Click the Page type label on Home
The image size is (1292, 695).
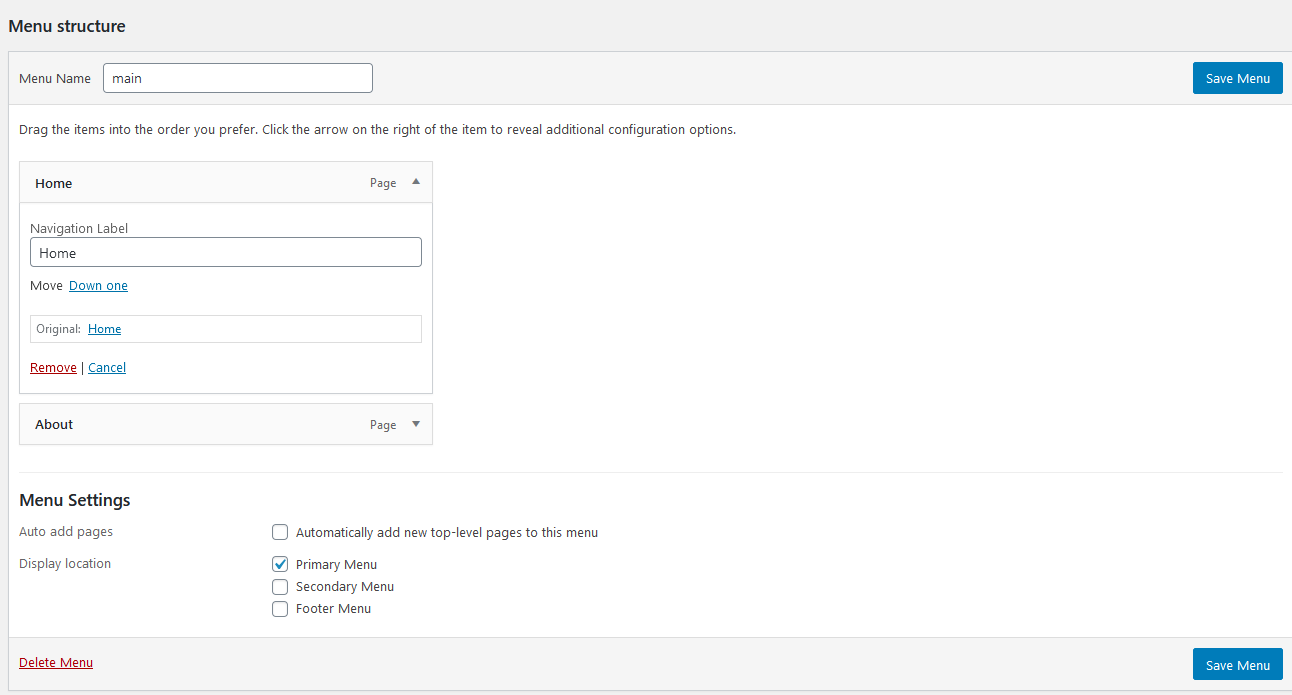pos(383,183)
